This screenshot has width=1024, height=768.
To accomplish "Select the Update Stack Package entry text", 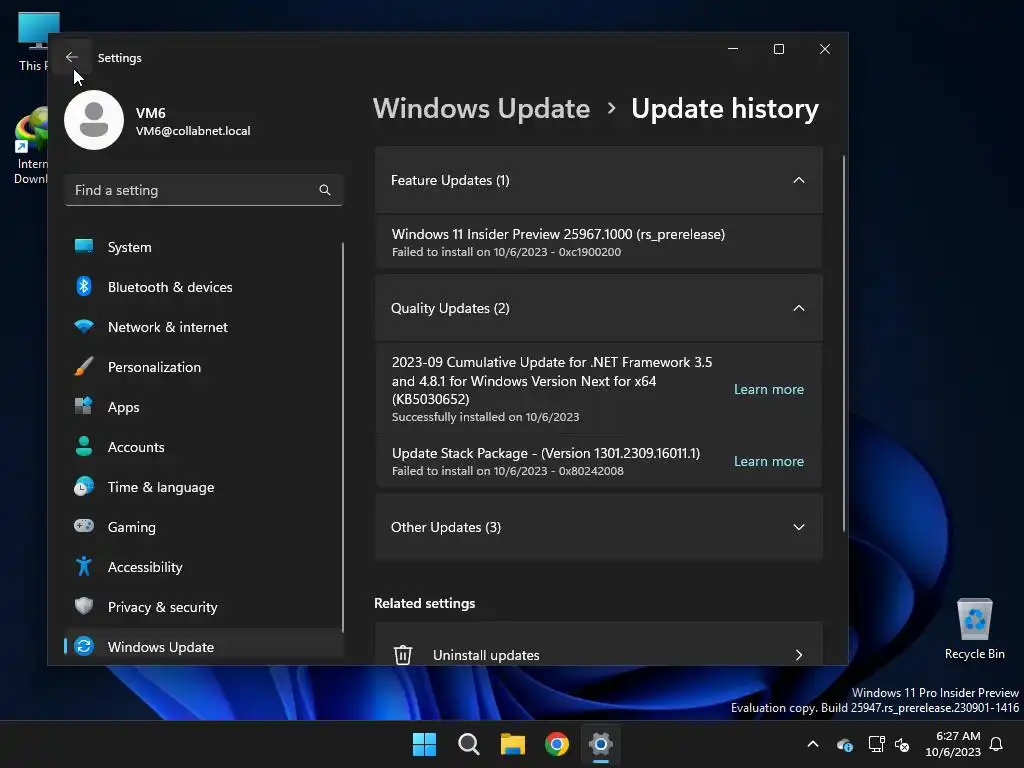I will [x=545, y=453].
